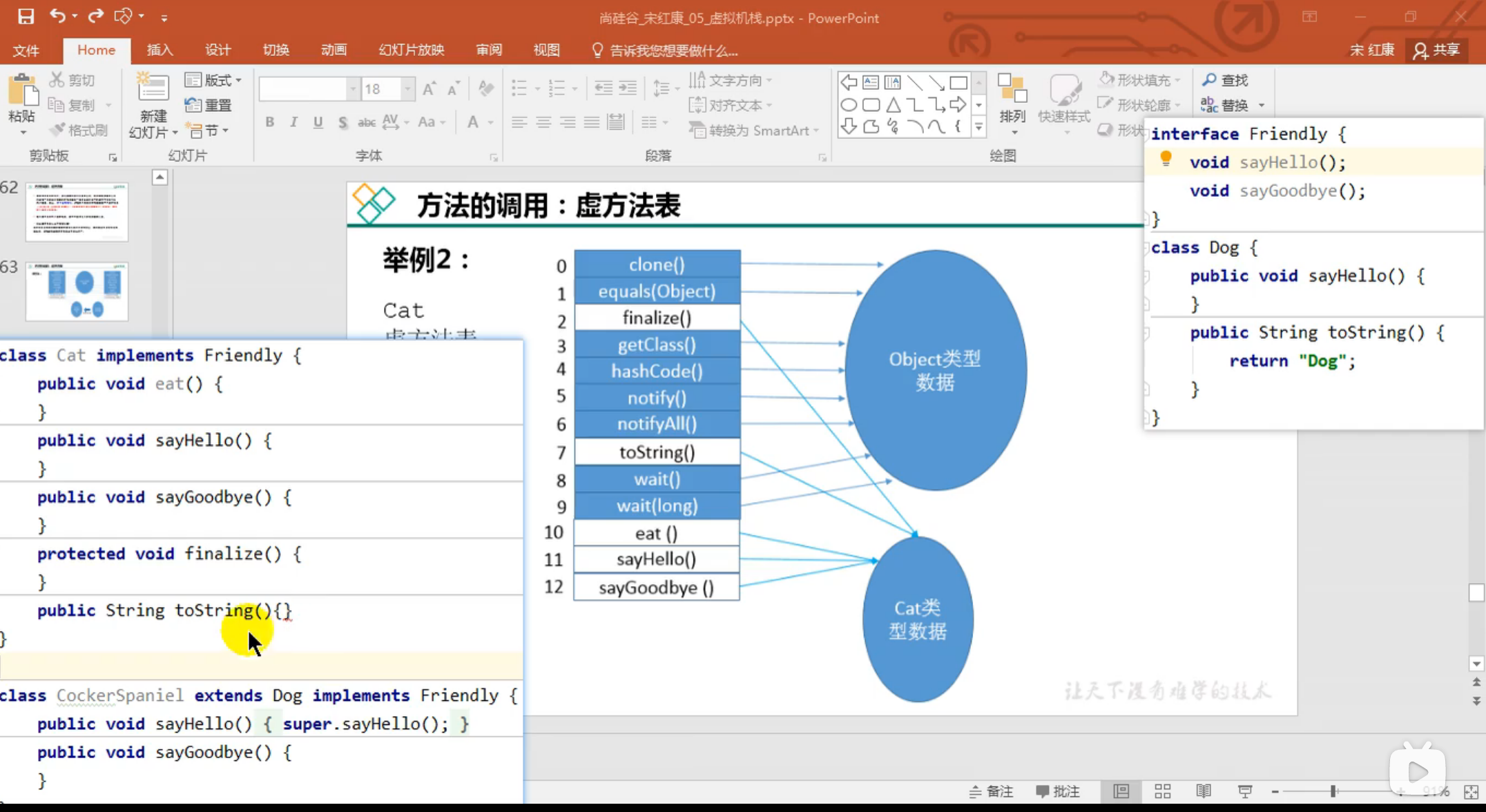Toggle Underline formatting
The height and width of the screenshot is (812, 1486).
pos(318,122)
